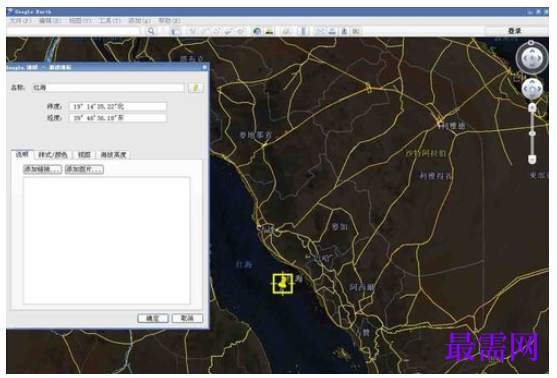Screen dimensions: 557x378
Task: Cancel placemark with 取消 button
Action: click(x=187, y=318)
